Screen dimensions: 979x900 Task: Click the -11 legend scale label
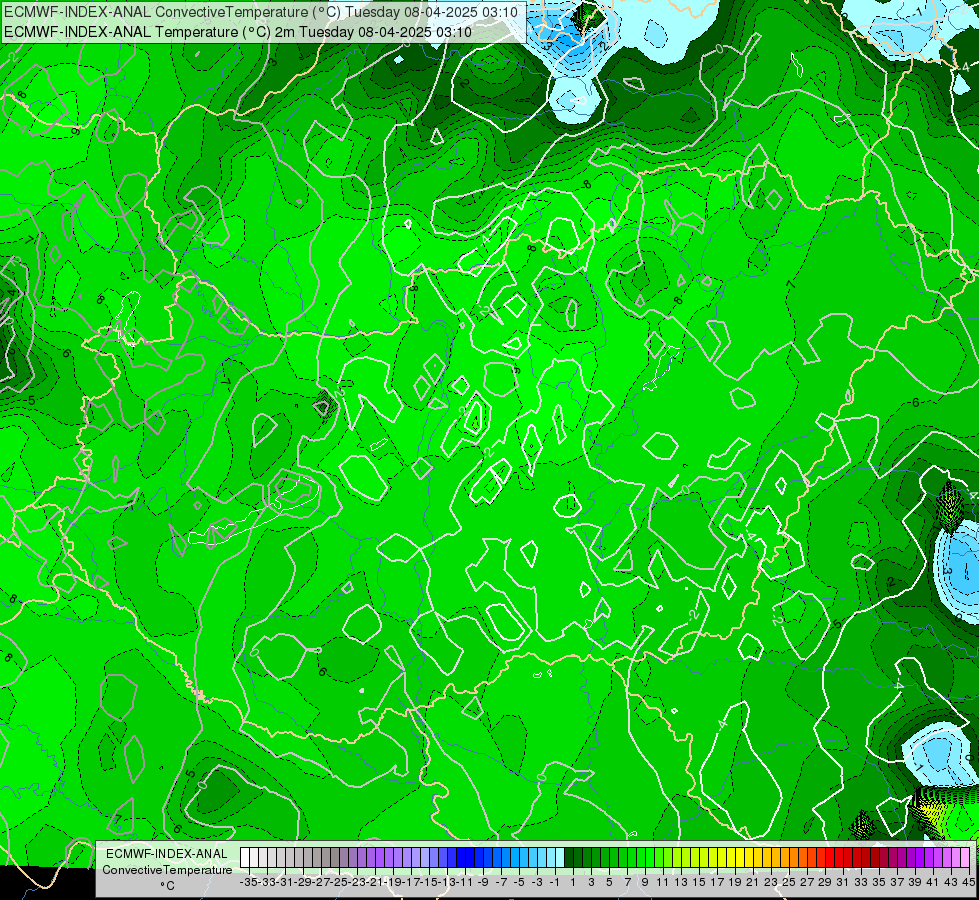tap(466, 882)
